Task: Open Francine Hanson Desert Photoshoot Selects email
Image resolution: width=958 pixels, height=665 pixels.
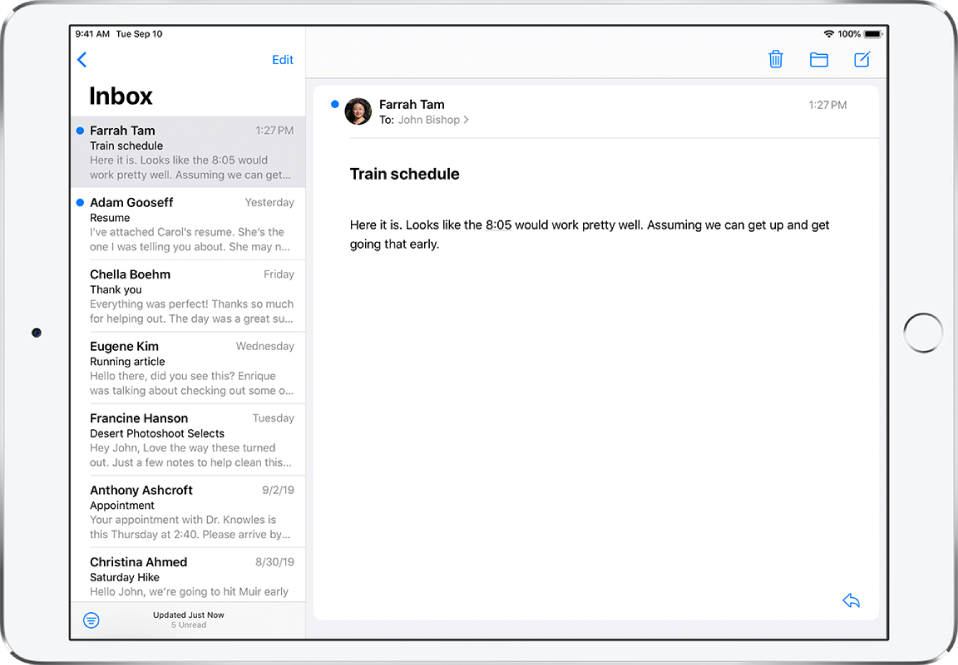Action: click(x=188, y=440)
